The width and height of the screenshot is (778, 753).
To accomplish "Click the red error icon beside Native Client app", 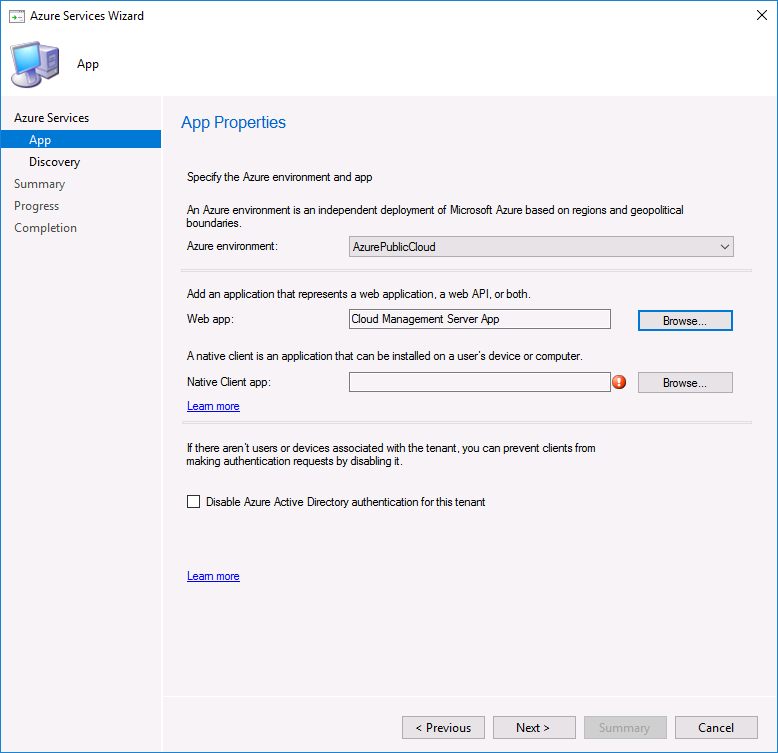I will pos(619,382).
